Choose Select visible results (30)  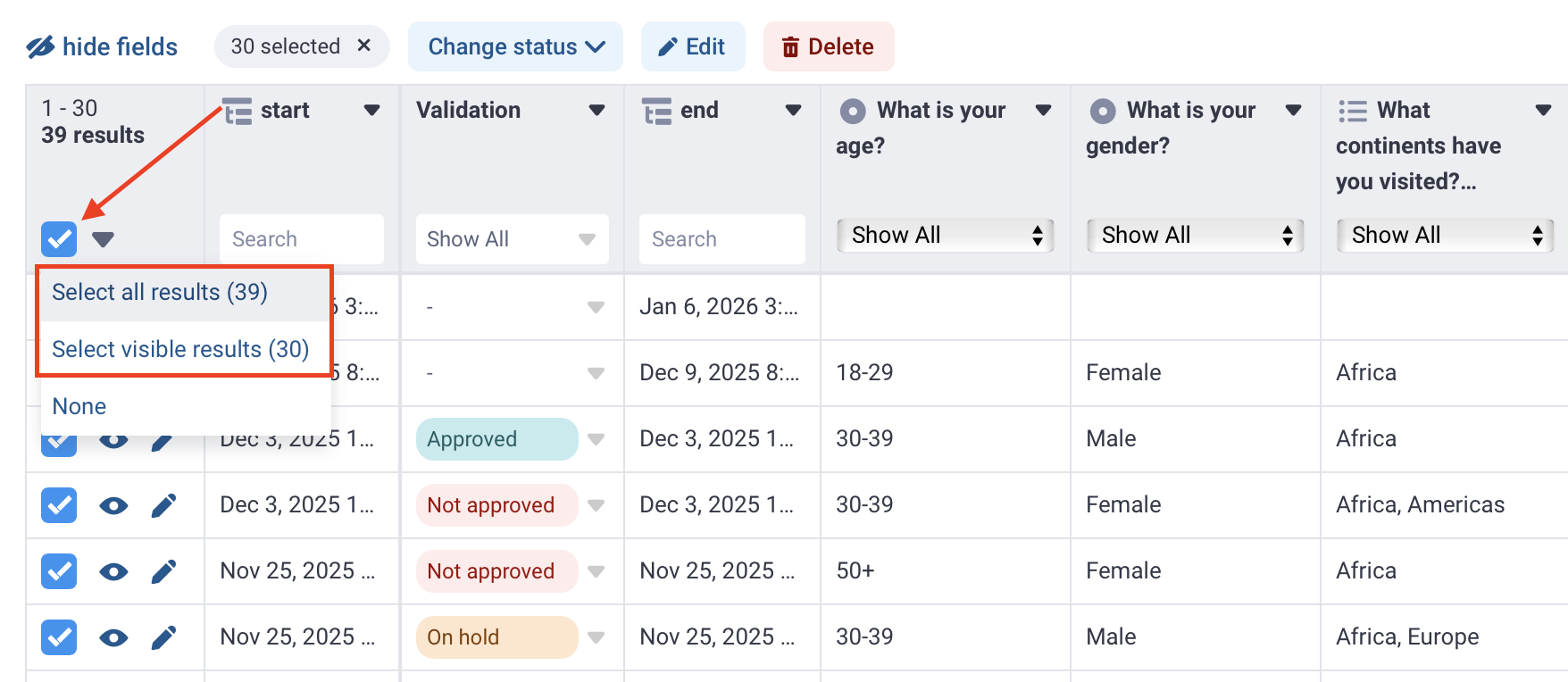180,349
